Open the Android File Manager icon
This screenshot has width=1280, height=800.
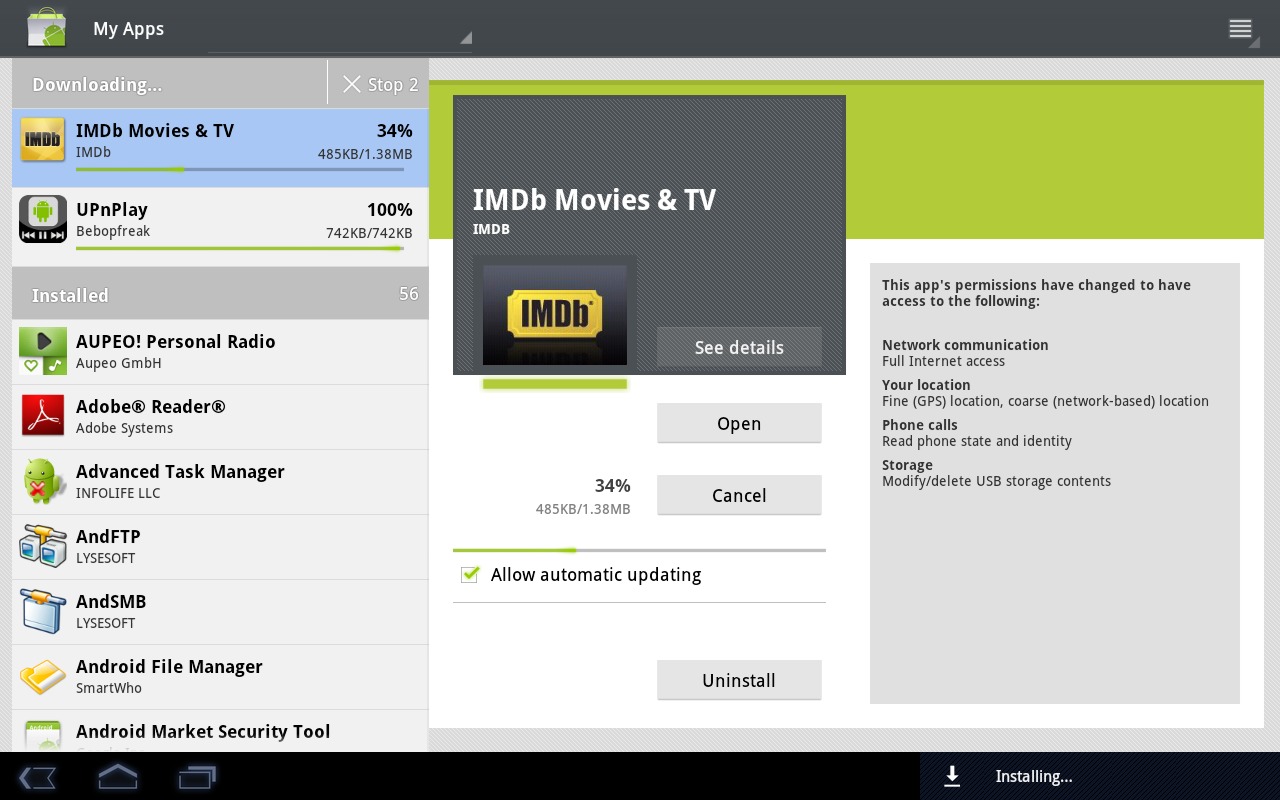[43, 676]
